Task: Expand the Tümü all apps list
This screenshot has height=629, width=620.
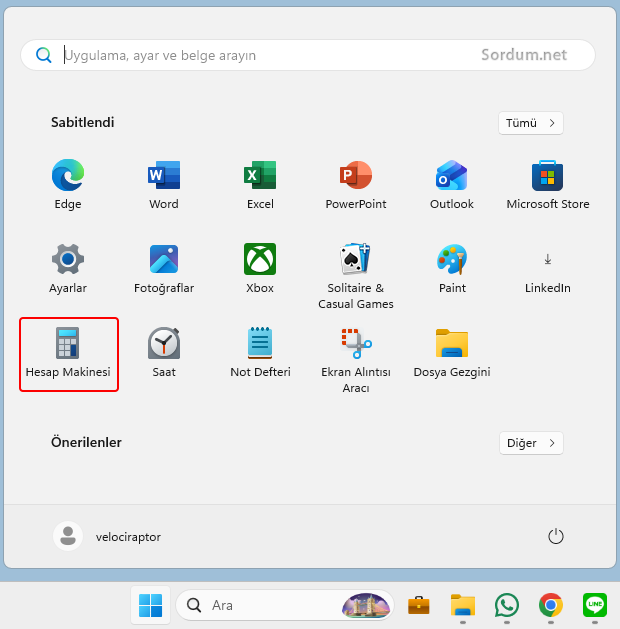Action: (530, 123)
